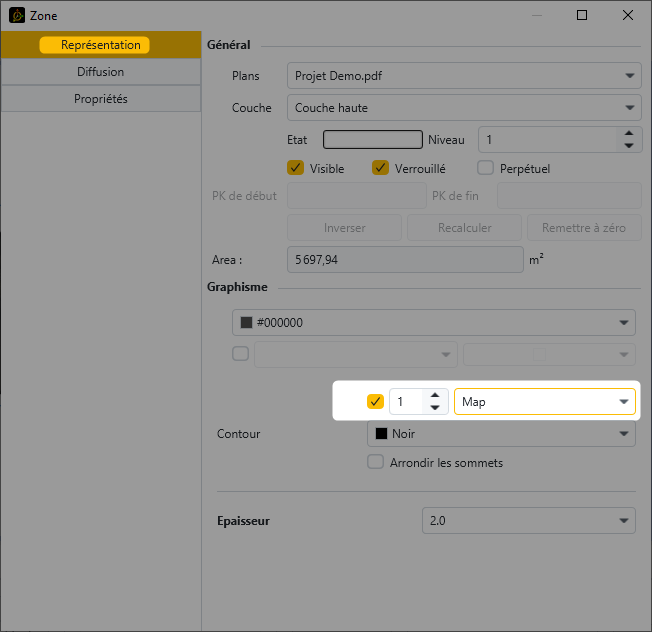Click the Zone app icon in title bar
652x632 pixels.
point(16,16)
